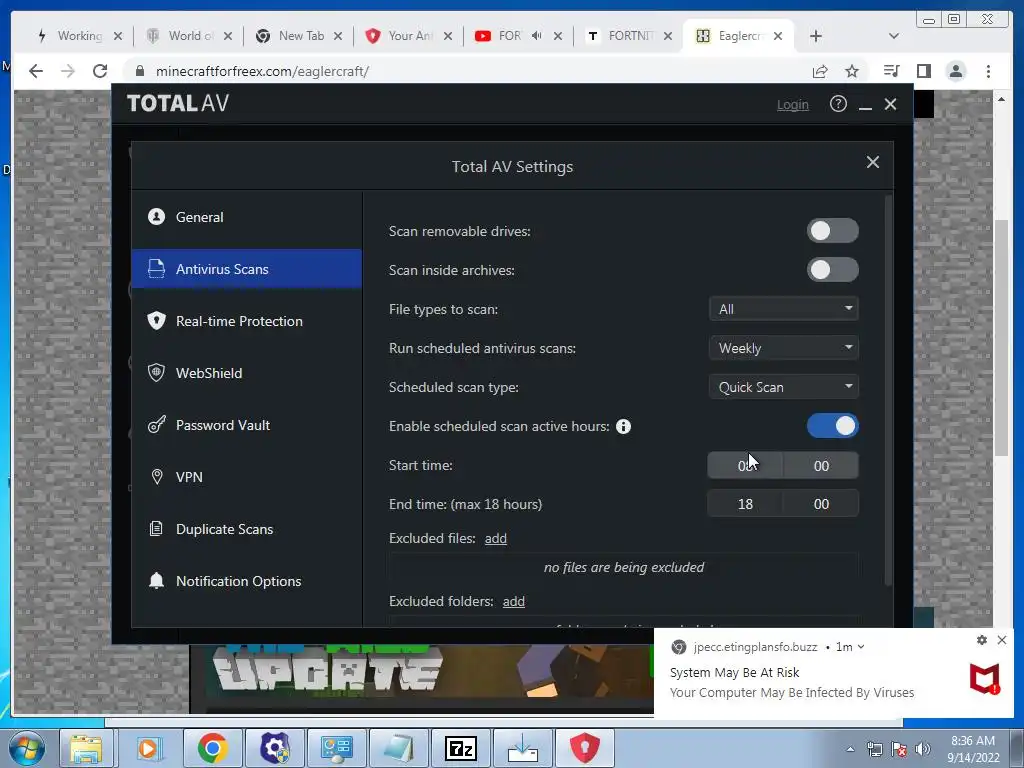1024x768 pixels.
Task: Switch to the Your Antivirus tab
Action: (409, 36)
